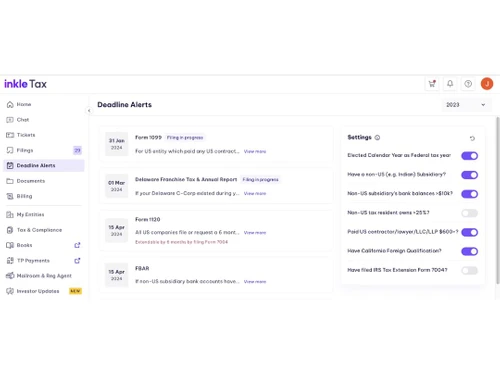The width and height of the screenshot is (500, 375).
Task: Open the shopping cart icon
Action: pyautogui.click(x=432, y=84)
